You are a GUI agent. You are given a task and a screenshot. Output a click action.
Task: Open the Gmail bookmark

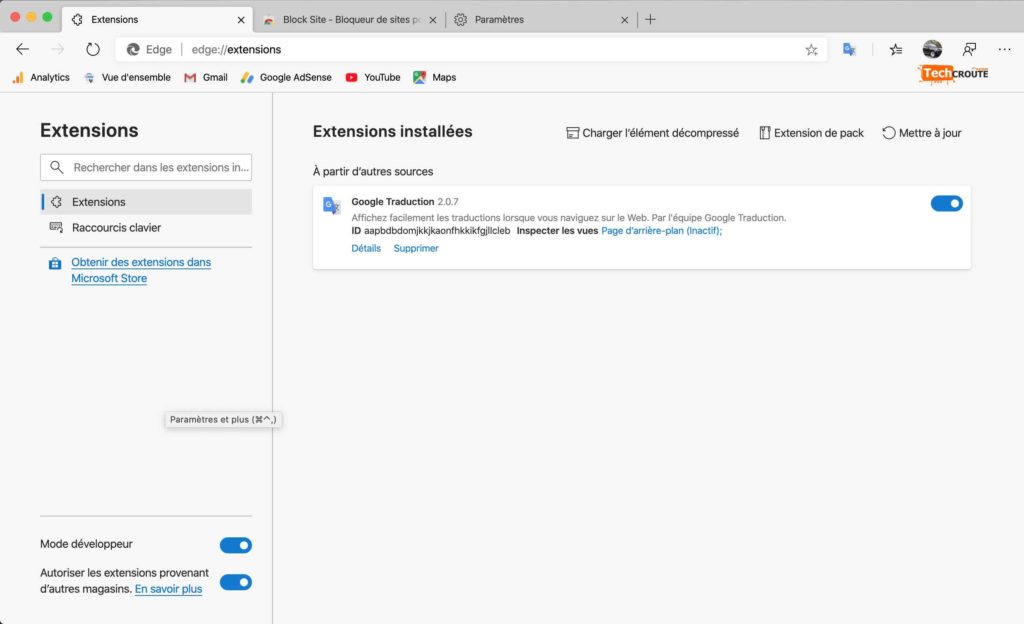point(206,77)
